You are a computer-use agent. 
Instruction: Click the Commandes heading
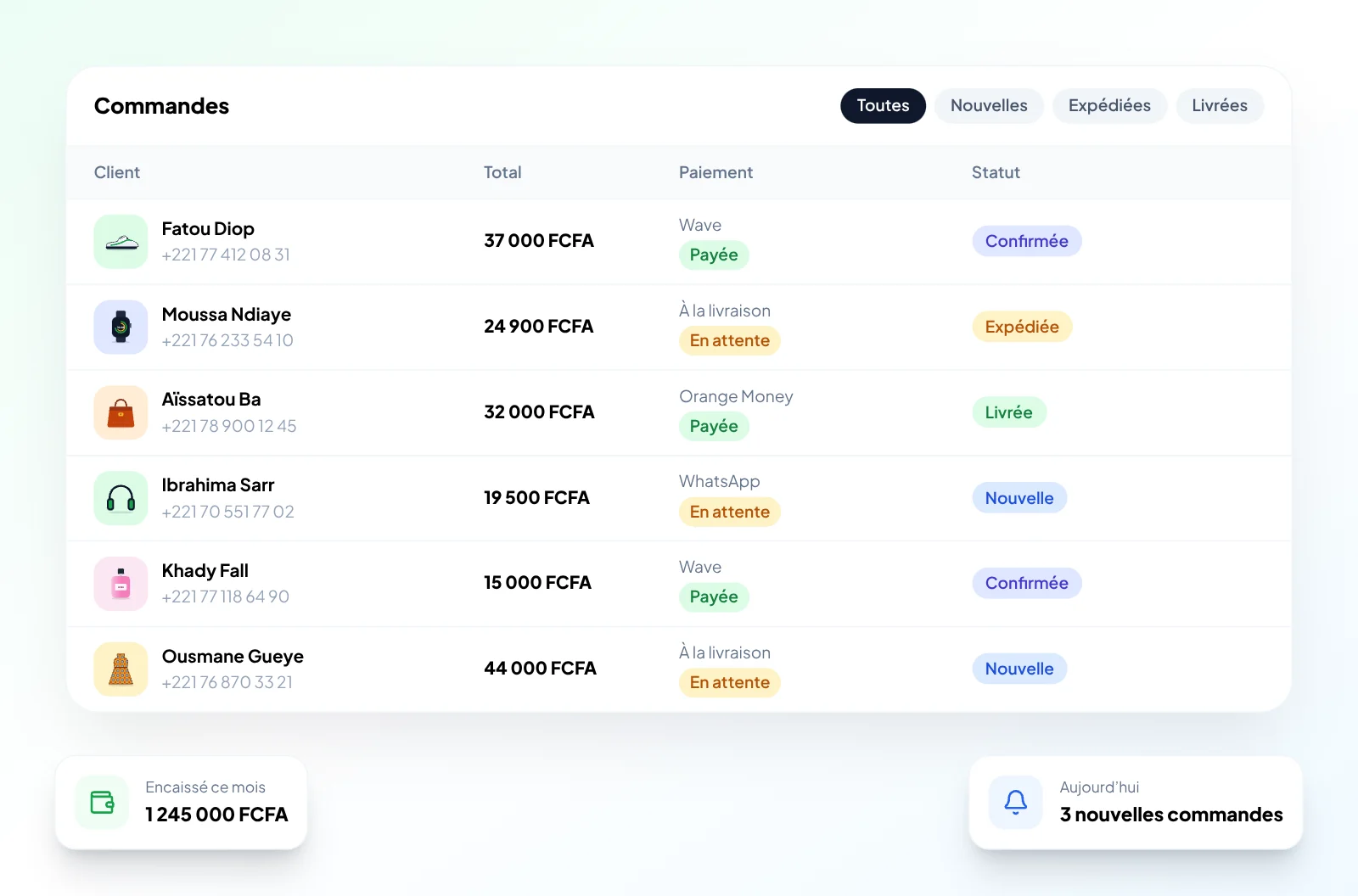[161, 106]
